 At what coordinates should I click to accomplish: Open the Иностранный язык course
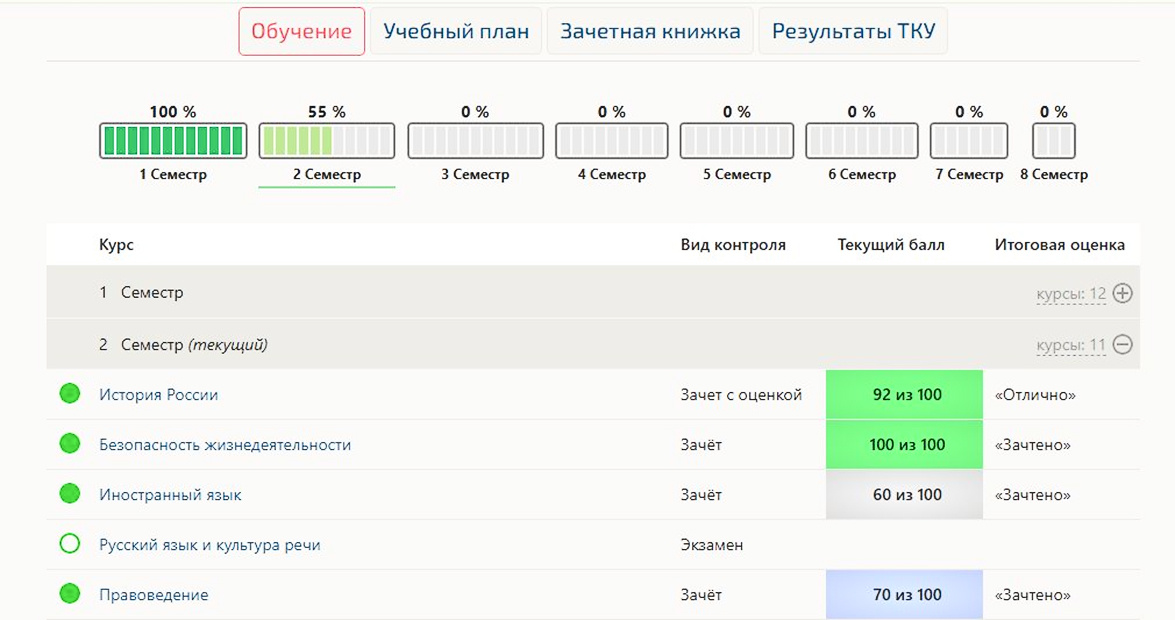pos(170,495)
